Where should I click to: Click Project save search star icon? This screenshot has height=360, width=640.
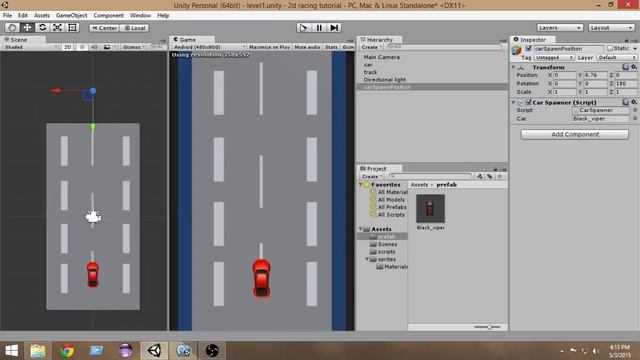[x=500, y=176]
